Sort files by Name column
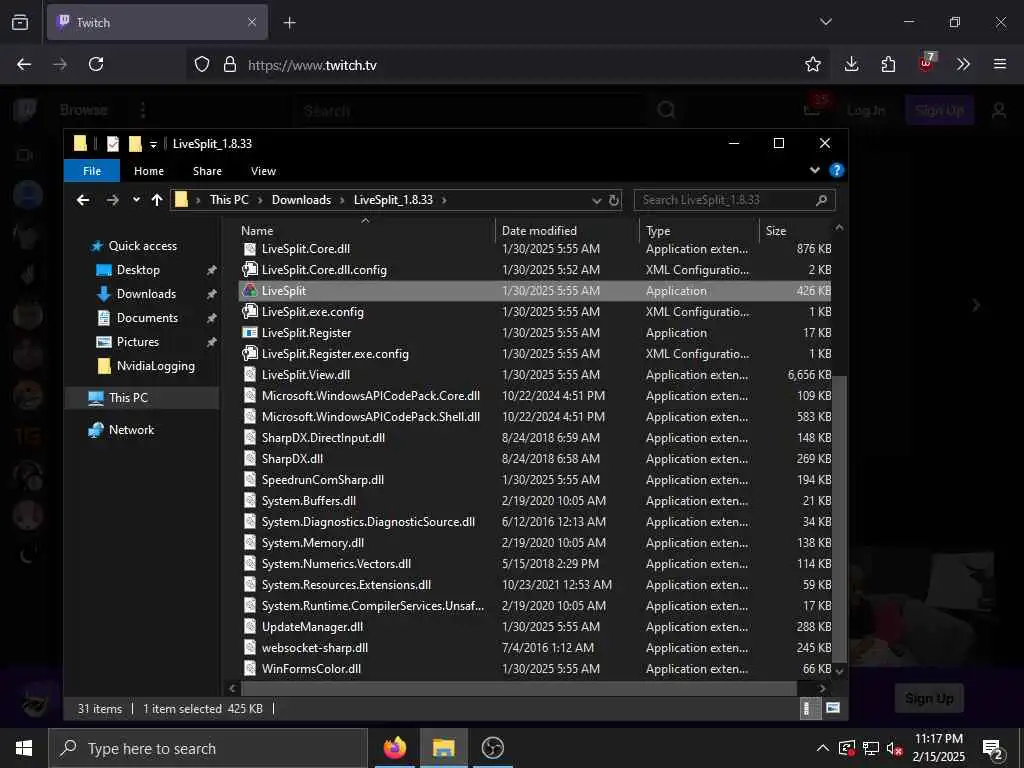The width and height of the screenshot is (1024, 768). (x=365, y=231)
